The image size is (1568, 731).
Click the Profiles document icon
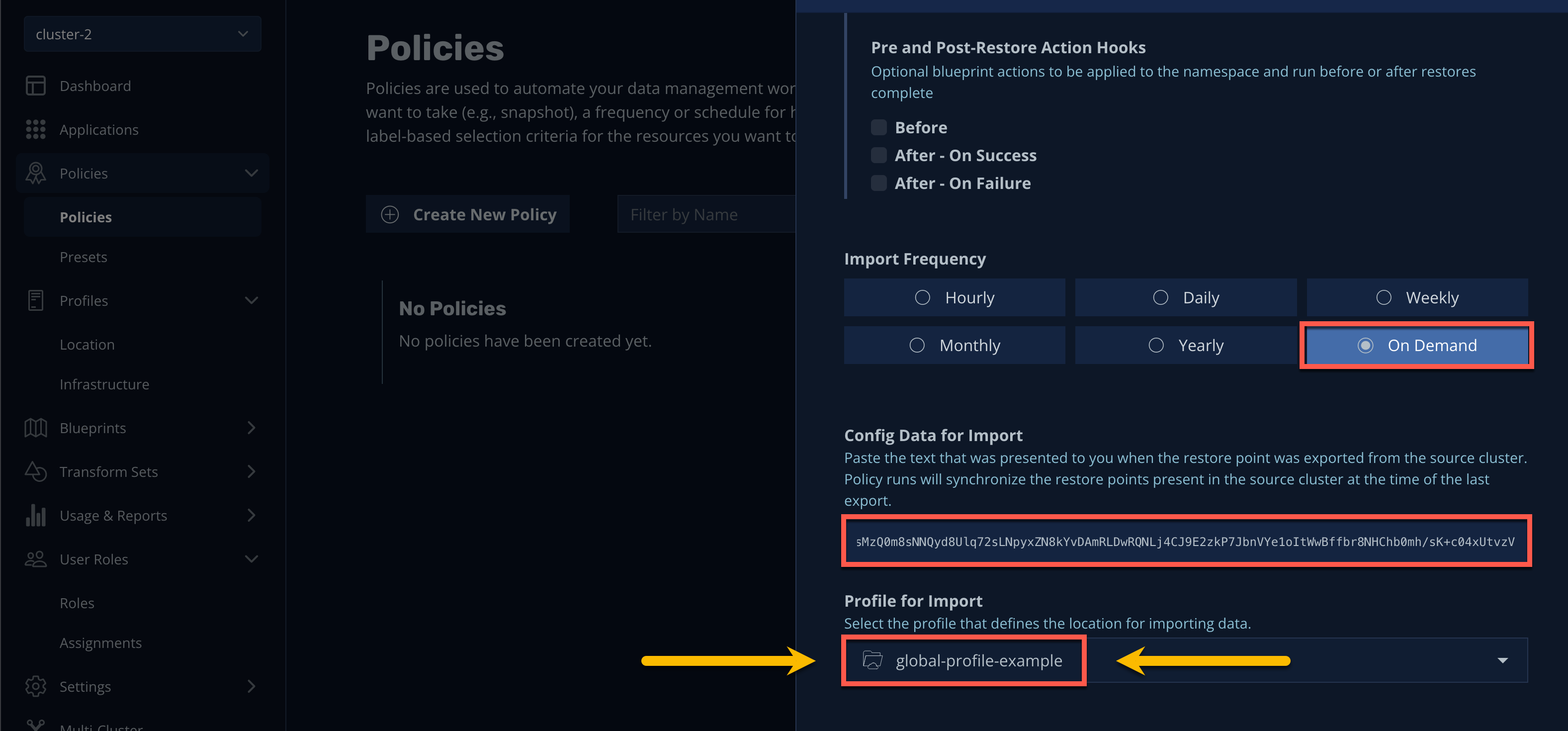pyautogui.click(x=35, y=300)
